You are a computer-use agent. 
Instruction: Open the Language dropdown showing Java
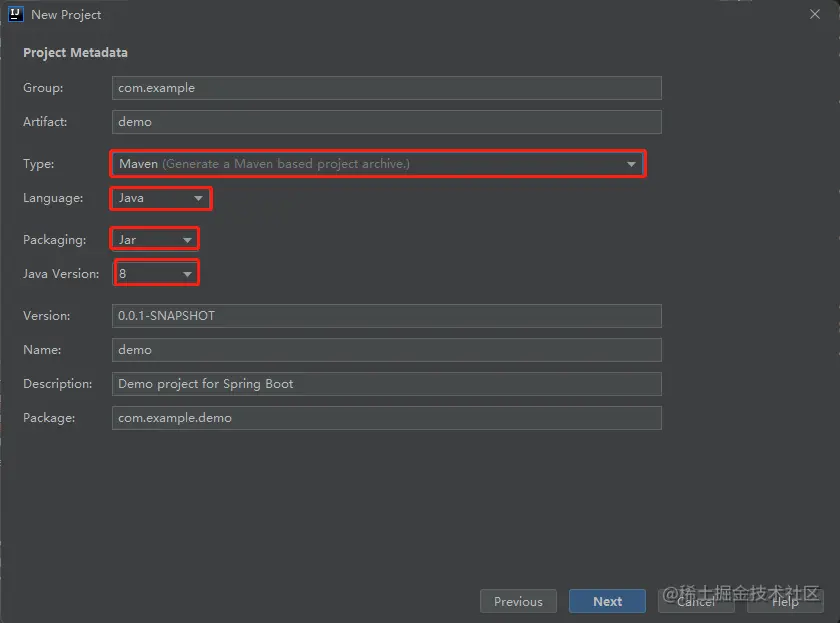pyautogui.click(x=161, y=198)
